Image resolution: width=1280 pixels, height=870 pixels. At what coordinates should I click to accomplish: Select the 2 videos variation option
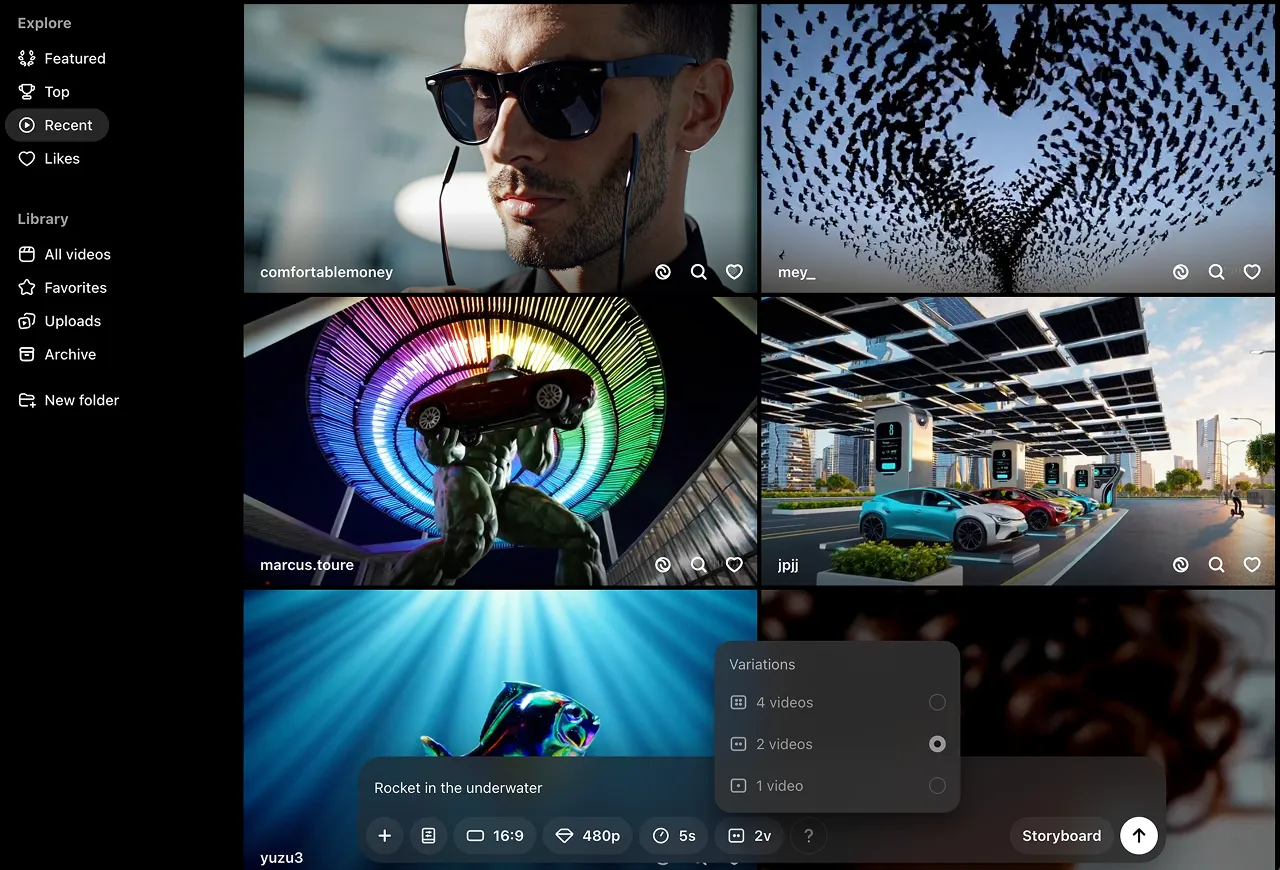click(838, 744)
